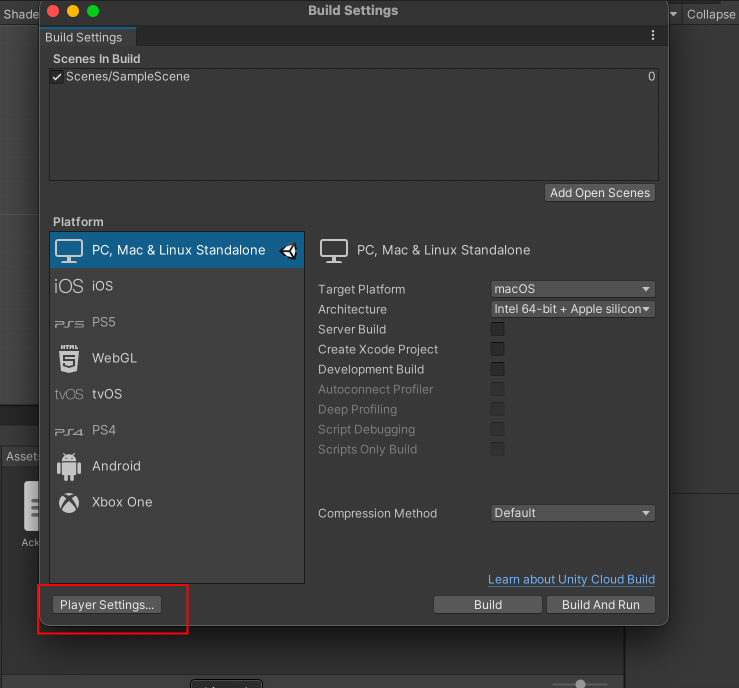The image size is (739, 688).
Task: Open Learn about Unity Cloud Build link
Action: (x=571, y=580)
